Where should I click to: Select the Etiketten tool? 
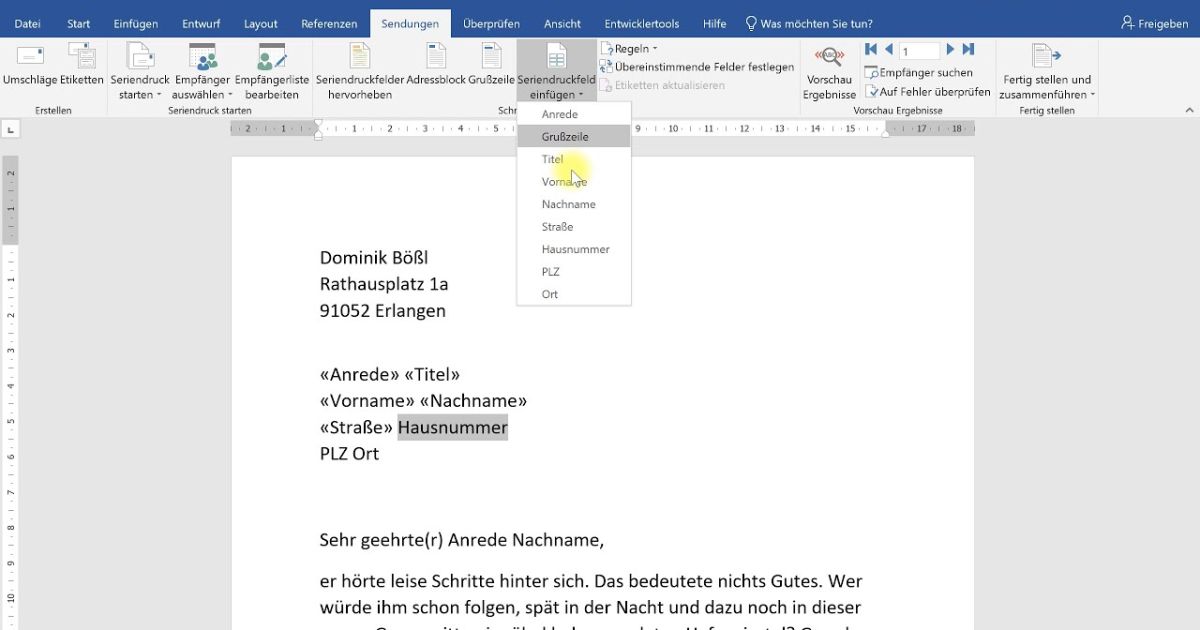82,70
